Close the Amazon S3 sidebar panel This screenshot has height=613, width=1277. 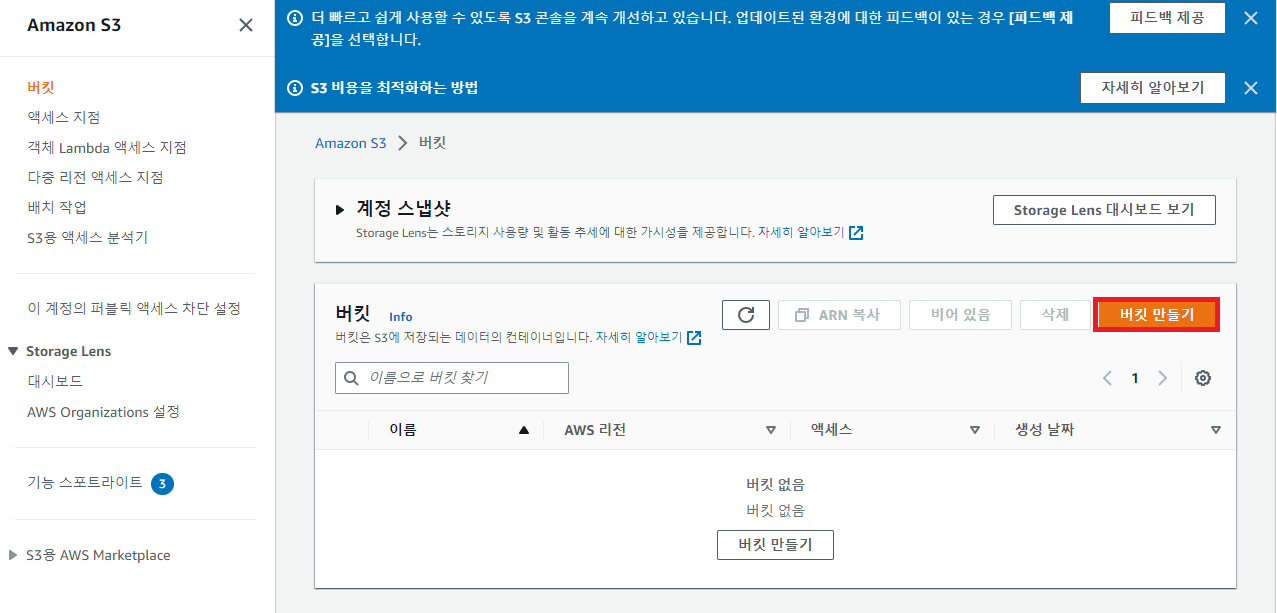246,25
